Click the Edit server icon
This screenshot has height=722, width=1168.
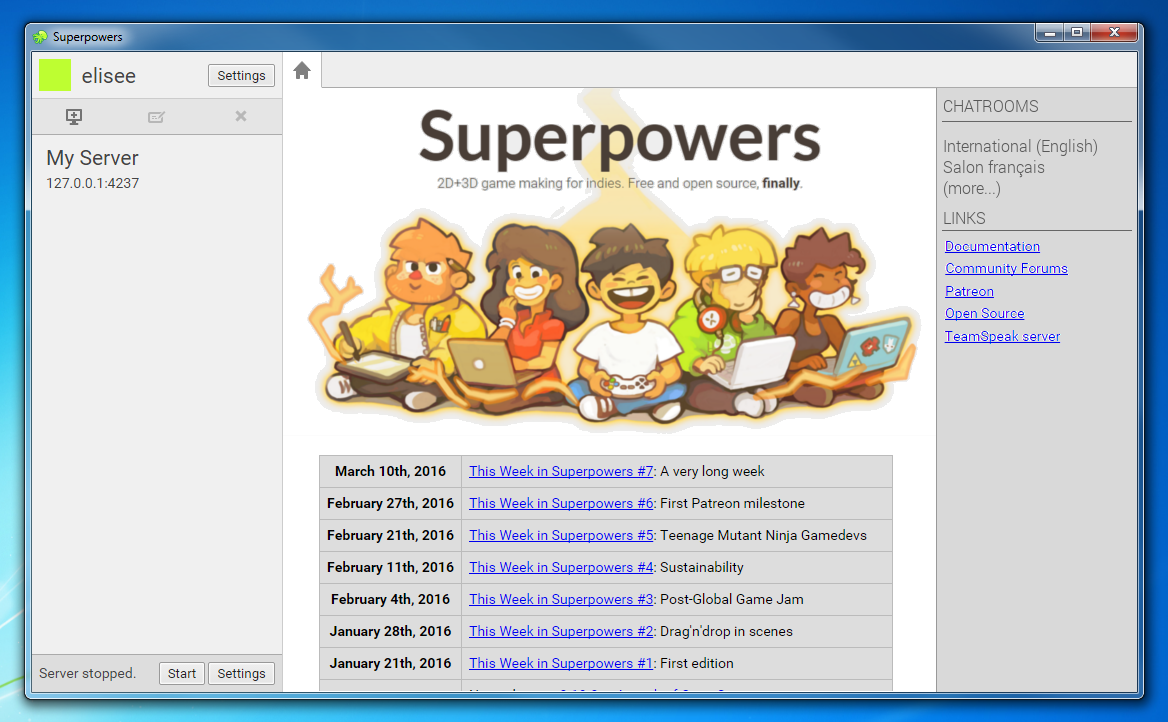tap(156, 117)
